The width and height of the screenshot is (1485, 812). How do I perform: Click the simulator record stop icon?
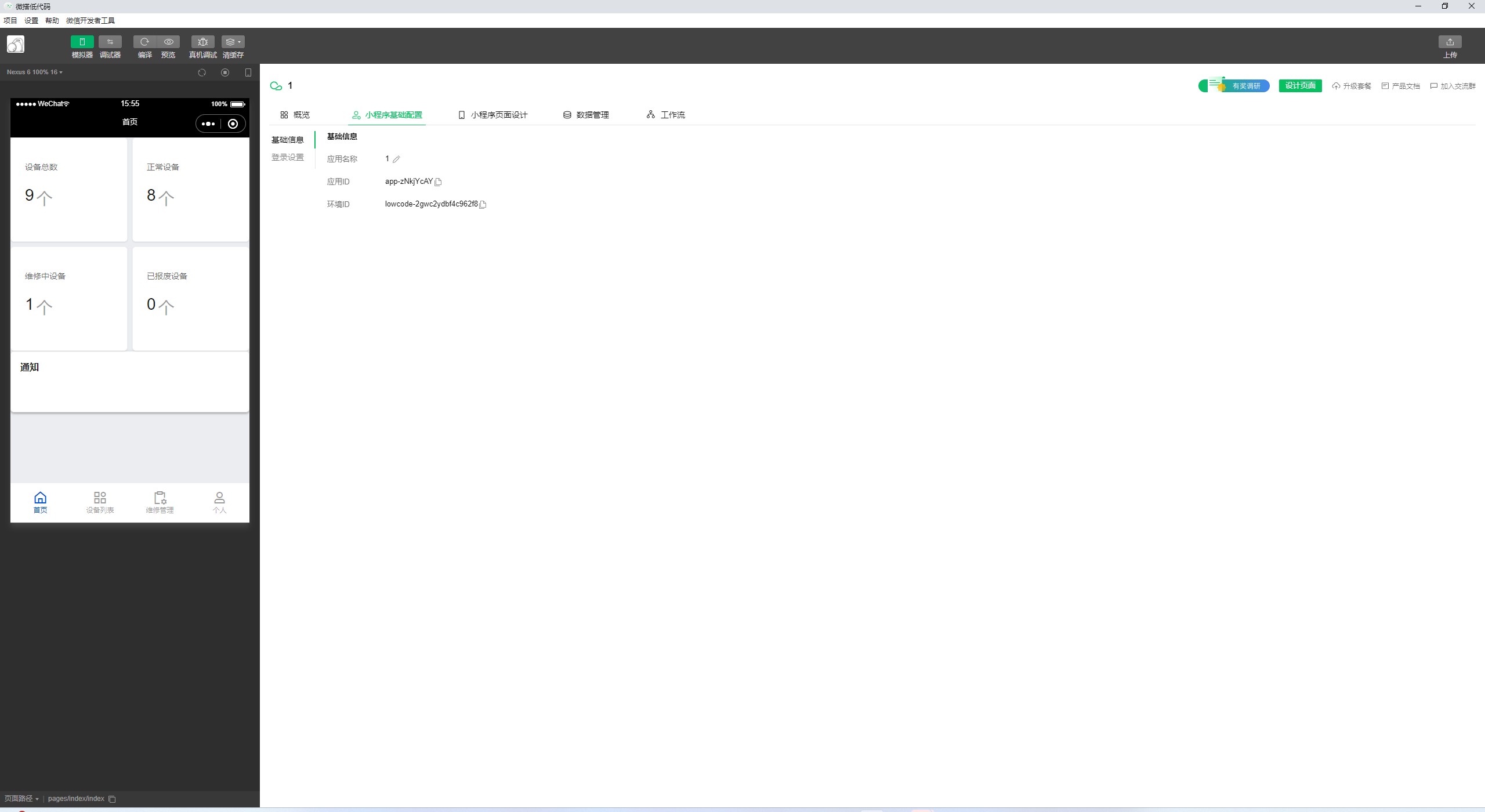(225, 72)
